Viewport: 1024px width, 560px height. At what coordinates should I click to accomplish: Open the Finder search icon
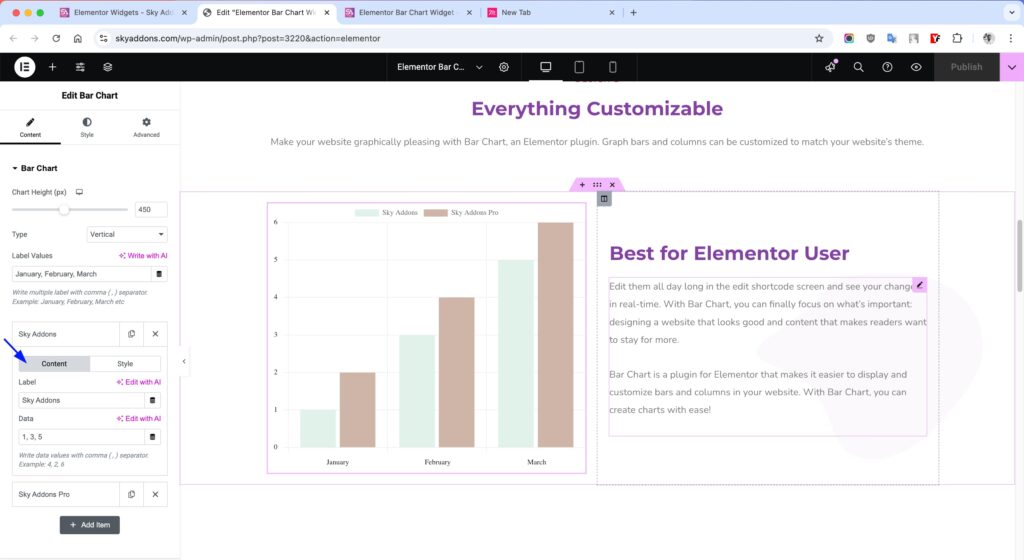click(858, 67)
